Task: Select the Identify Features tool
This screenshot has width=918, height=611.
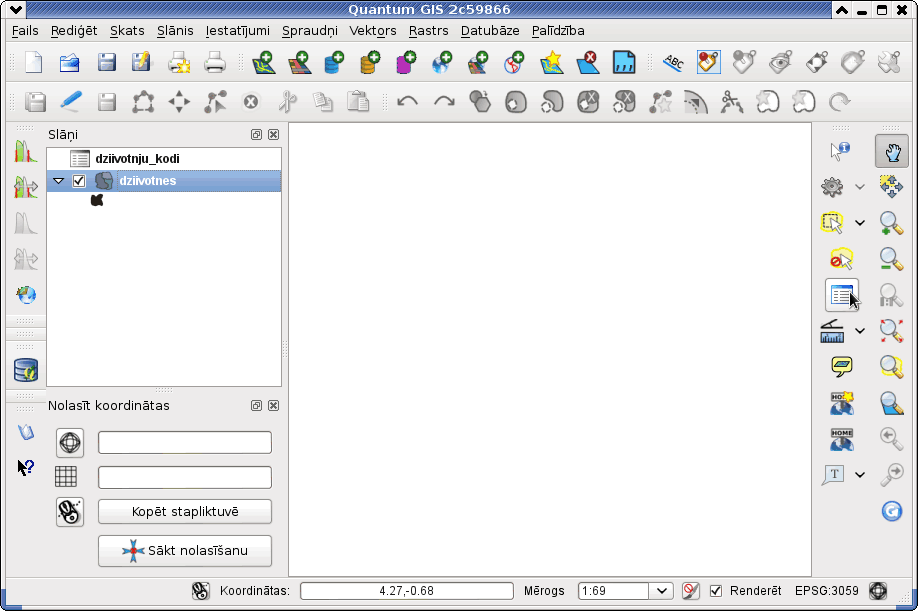Action: [841, 151]
